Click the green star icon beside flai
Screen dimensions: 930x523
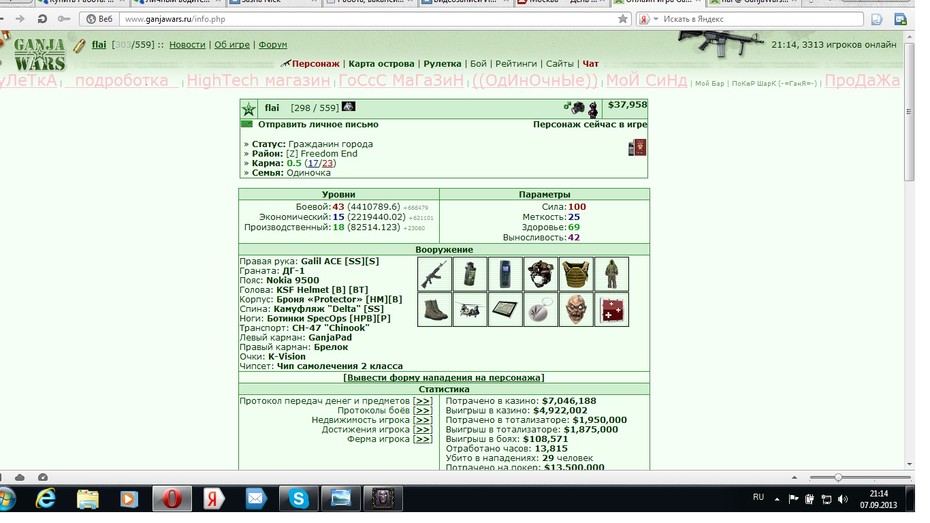click(x=249, y=109)
